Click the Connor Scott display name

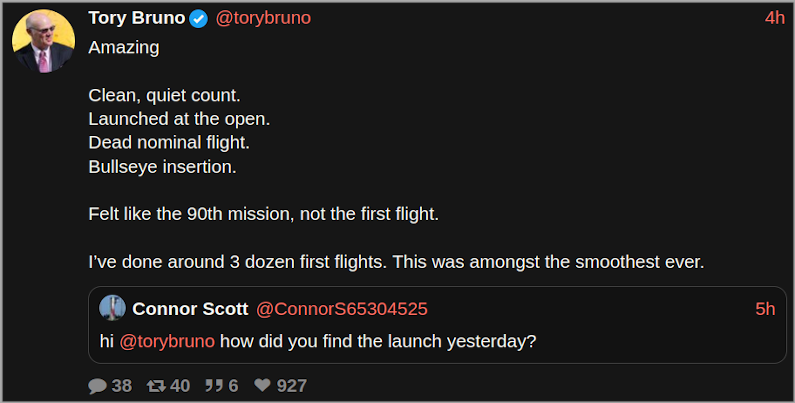point(189,309)
